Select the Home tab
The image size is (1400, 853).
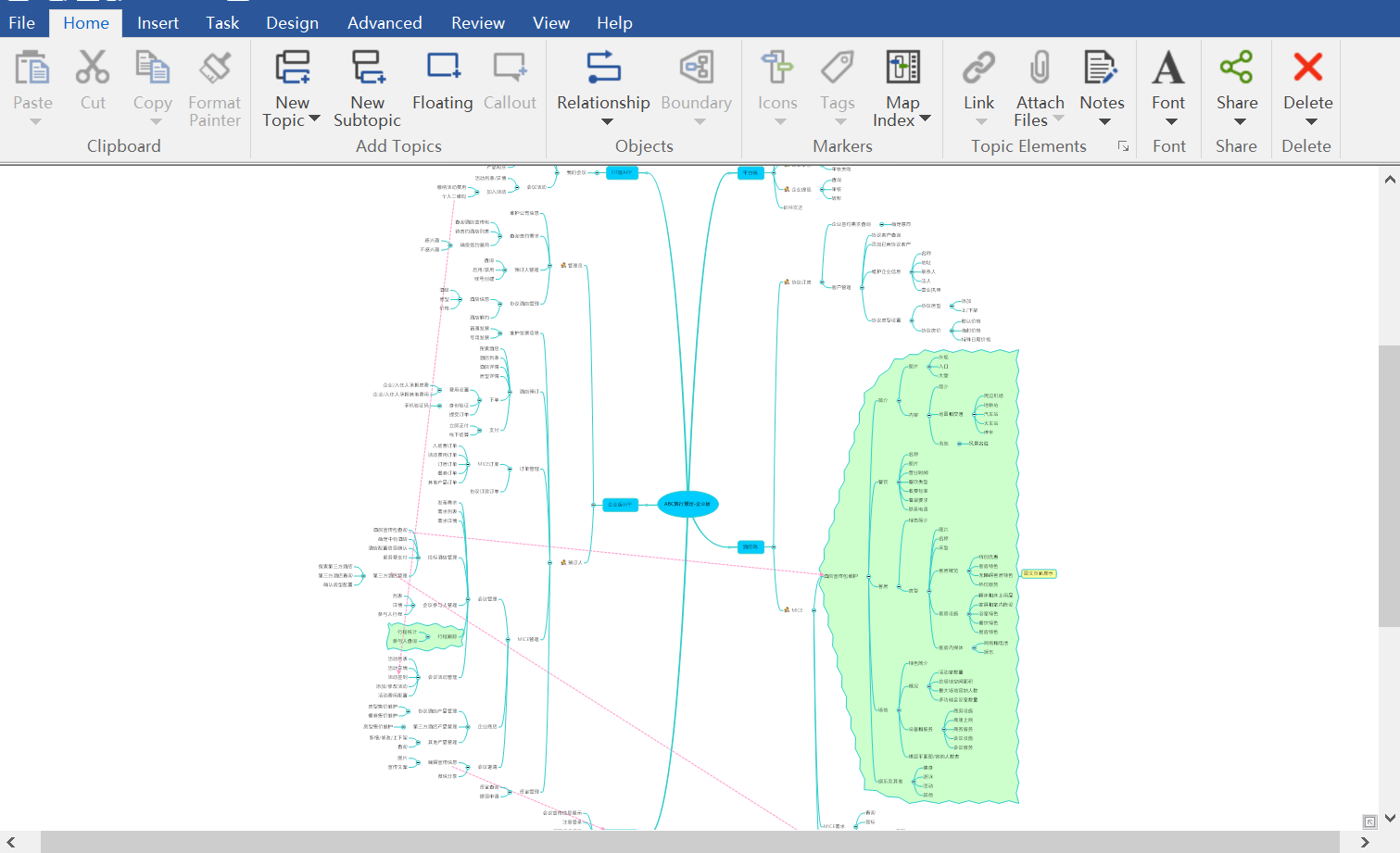point(86,23)
